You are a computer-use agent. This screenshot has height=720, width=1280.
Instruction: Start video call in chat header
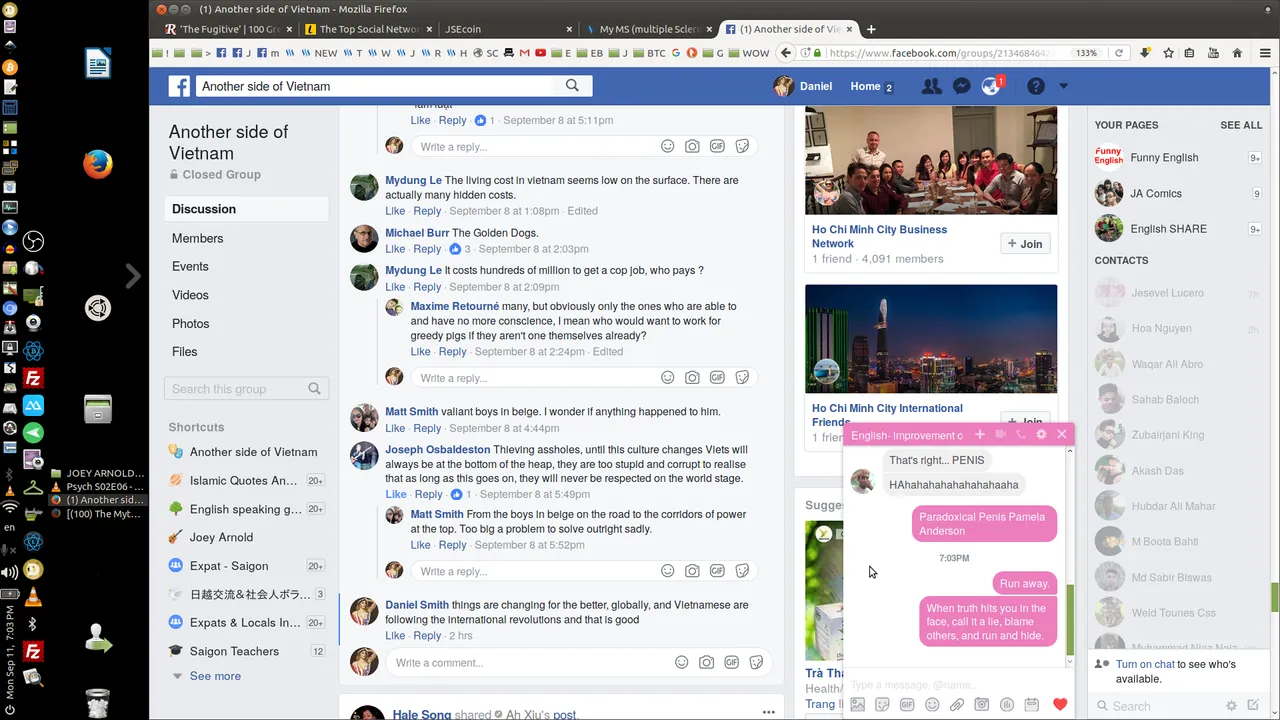1000,434
